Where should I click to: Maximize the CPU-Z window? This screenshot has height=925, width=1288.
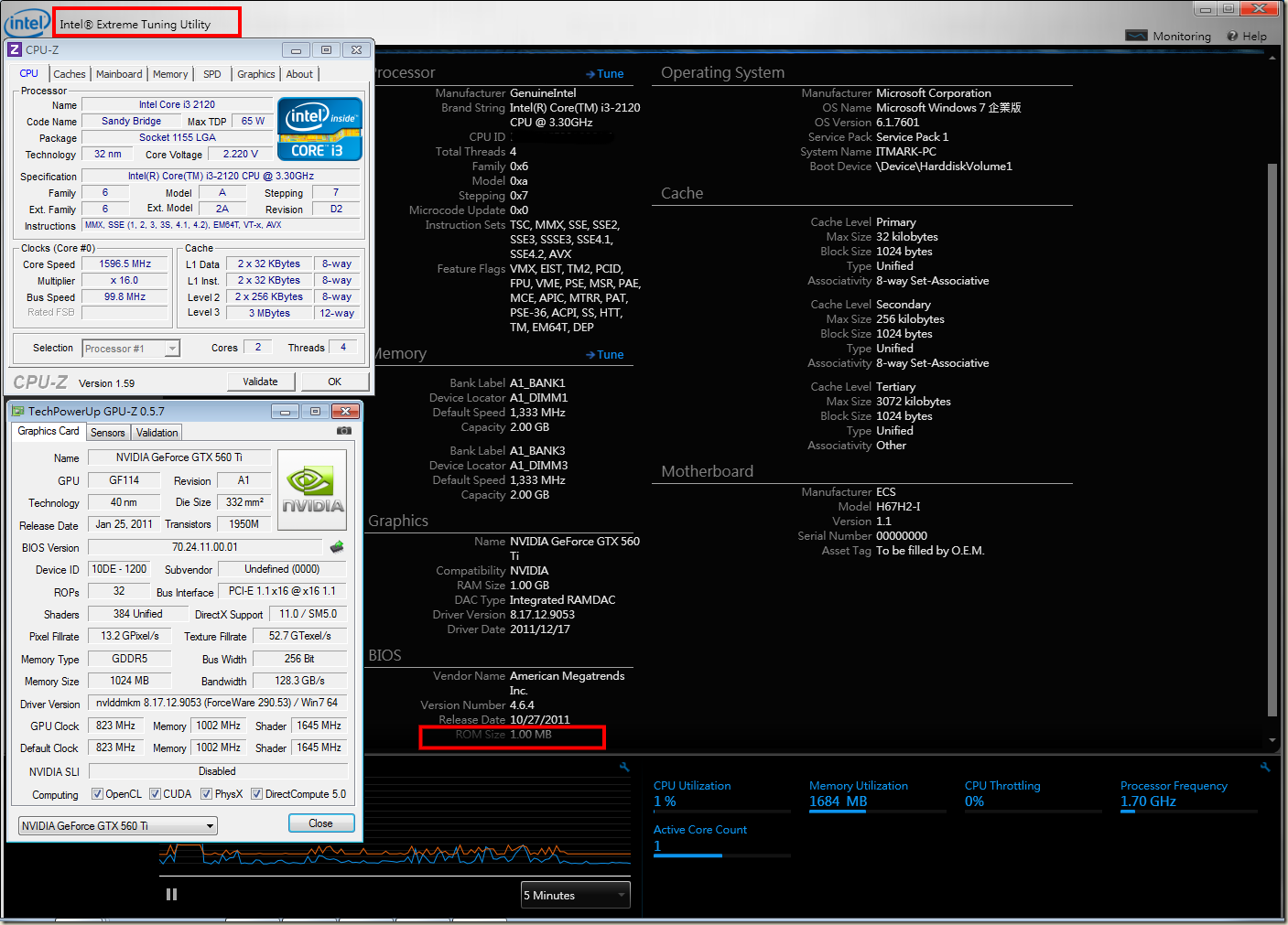coord(326,50)
